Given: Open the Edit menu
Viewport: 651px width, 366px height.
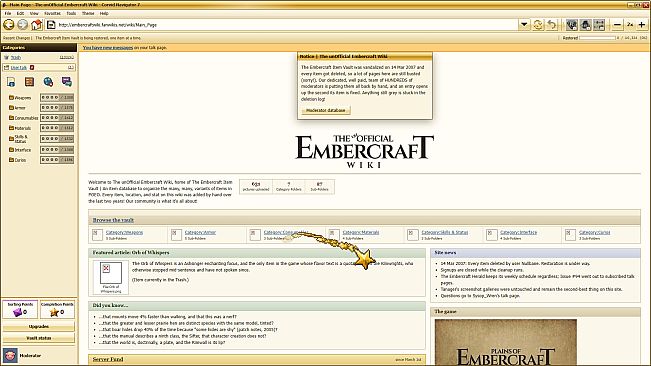Looking at the screenshot, I should point(20,13).
